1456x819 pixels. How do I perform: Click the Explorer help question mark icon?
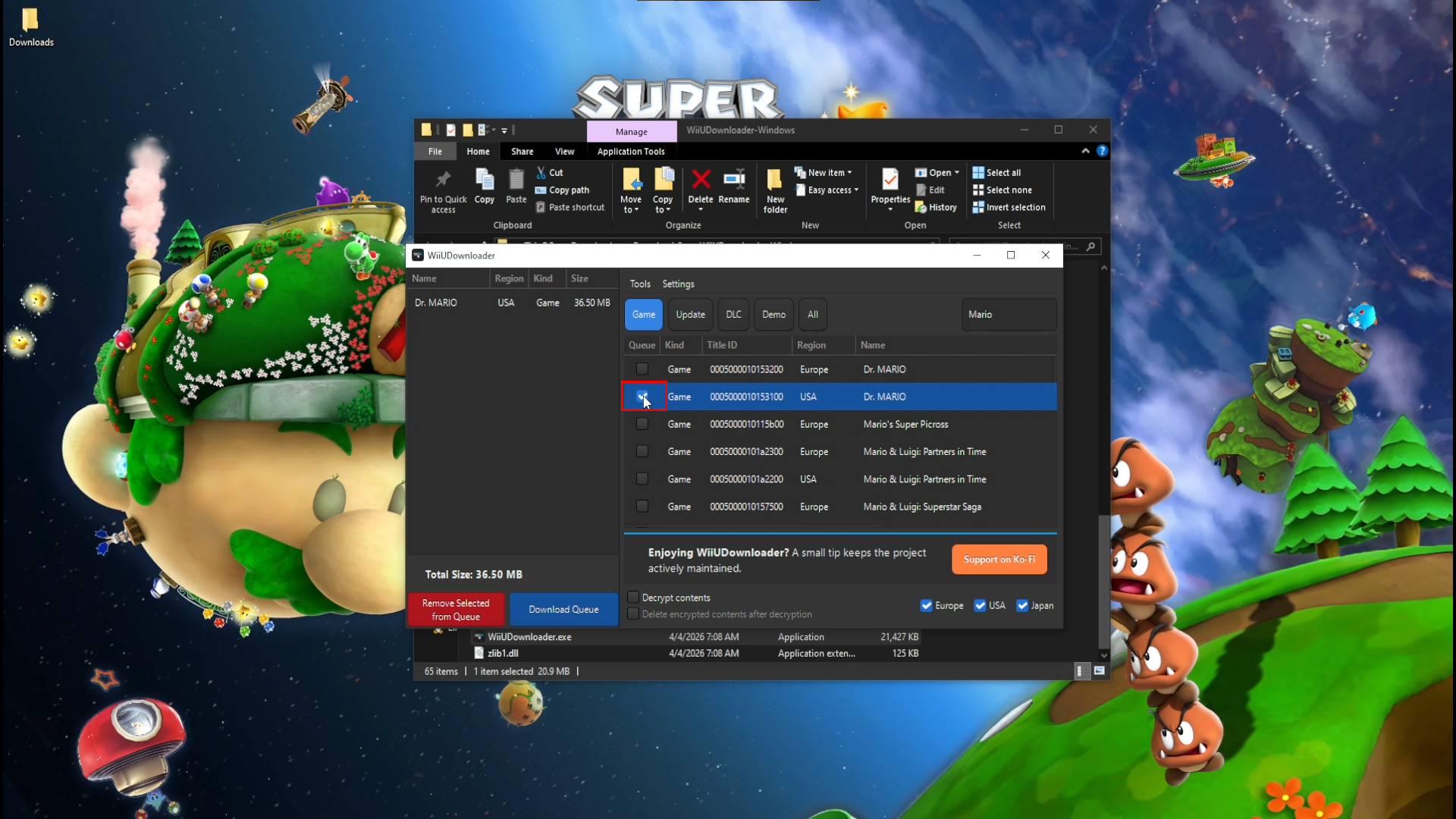point(1102,151)
